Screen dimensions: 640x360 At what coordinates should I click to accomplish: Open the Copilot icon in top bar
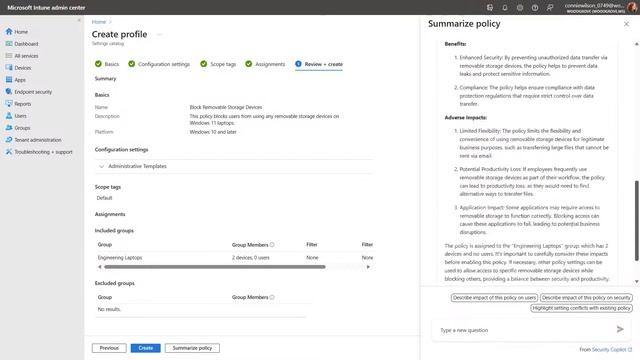tap(490, 7)
